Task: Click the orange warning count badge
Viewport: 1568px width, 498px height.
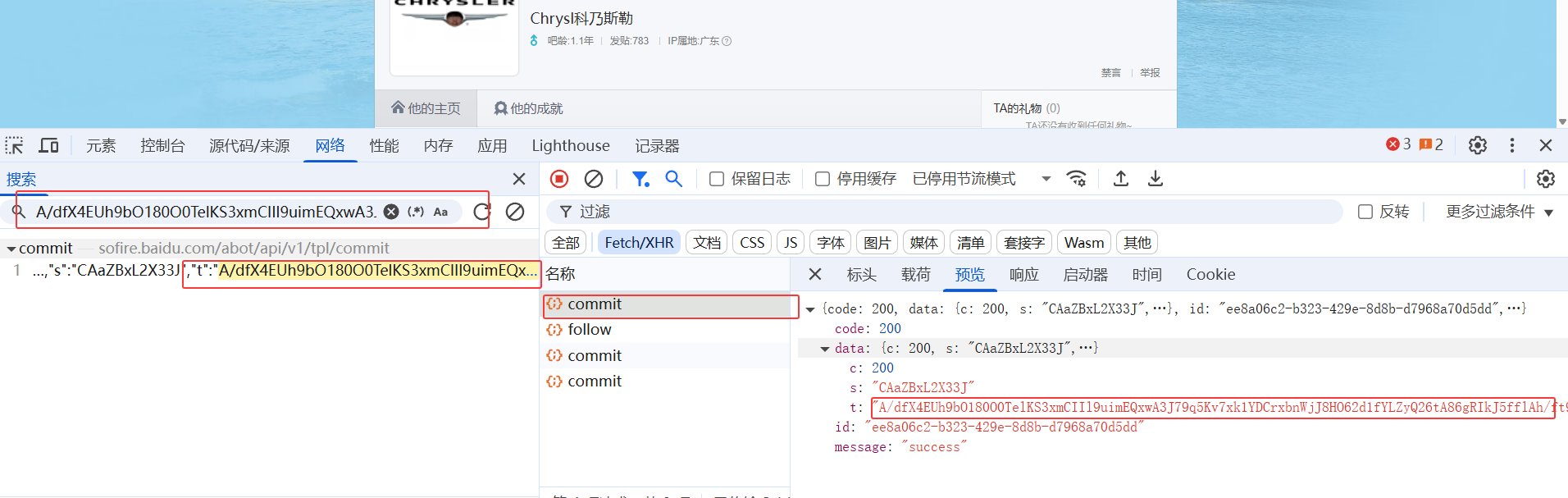Action: point(1431,144)
